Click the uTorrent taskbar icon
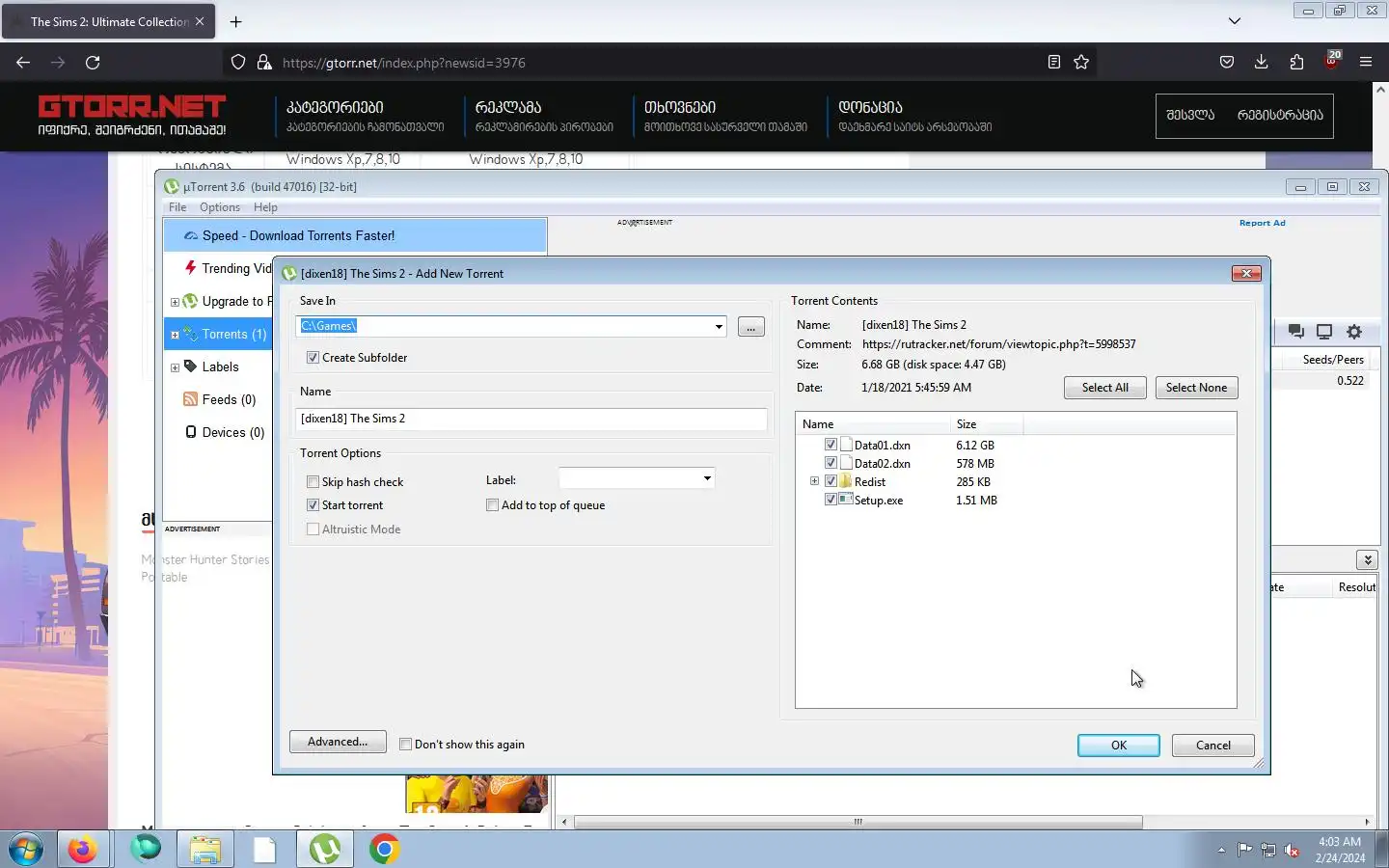The image size is (1389, 868). click(325, 850)
